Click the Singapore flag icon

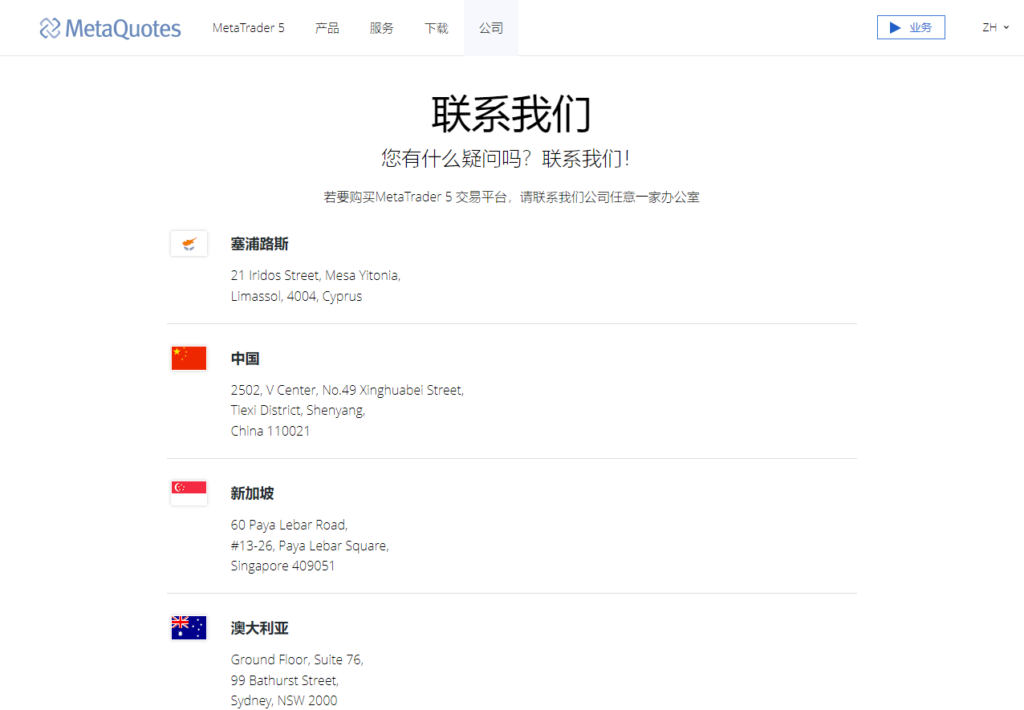189,493
